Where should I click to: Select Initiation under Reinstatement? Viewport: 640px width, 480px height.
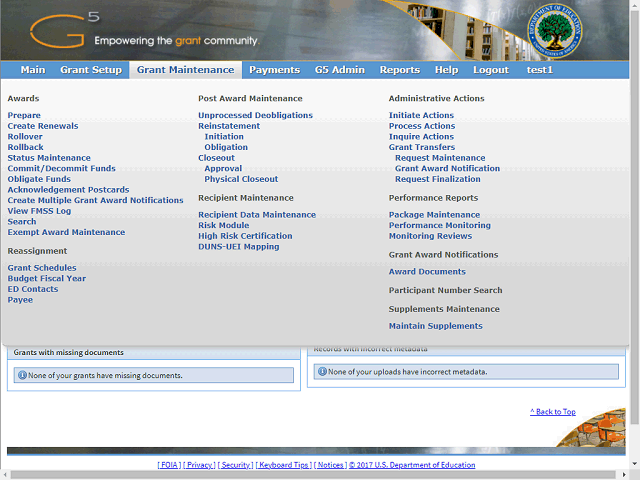(x=224, y=136)
